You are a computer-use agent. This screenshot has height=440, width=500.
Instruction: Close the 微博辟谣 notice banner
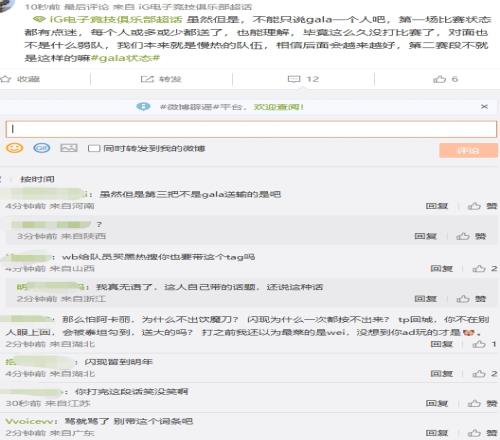(484, 107)
